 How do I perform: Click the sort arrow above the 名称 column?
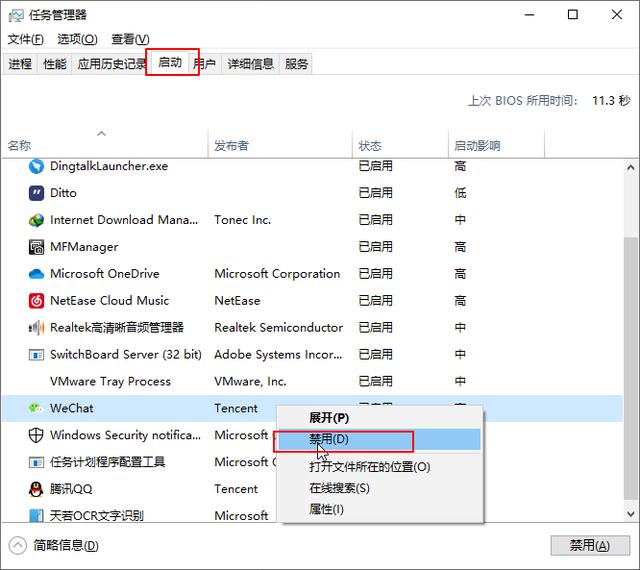pos(101,134)
